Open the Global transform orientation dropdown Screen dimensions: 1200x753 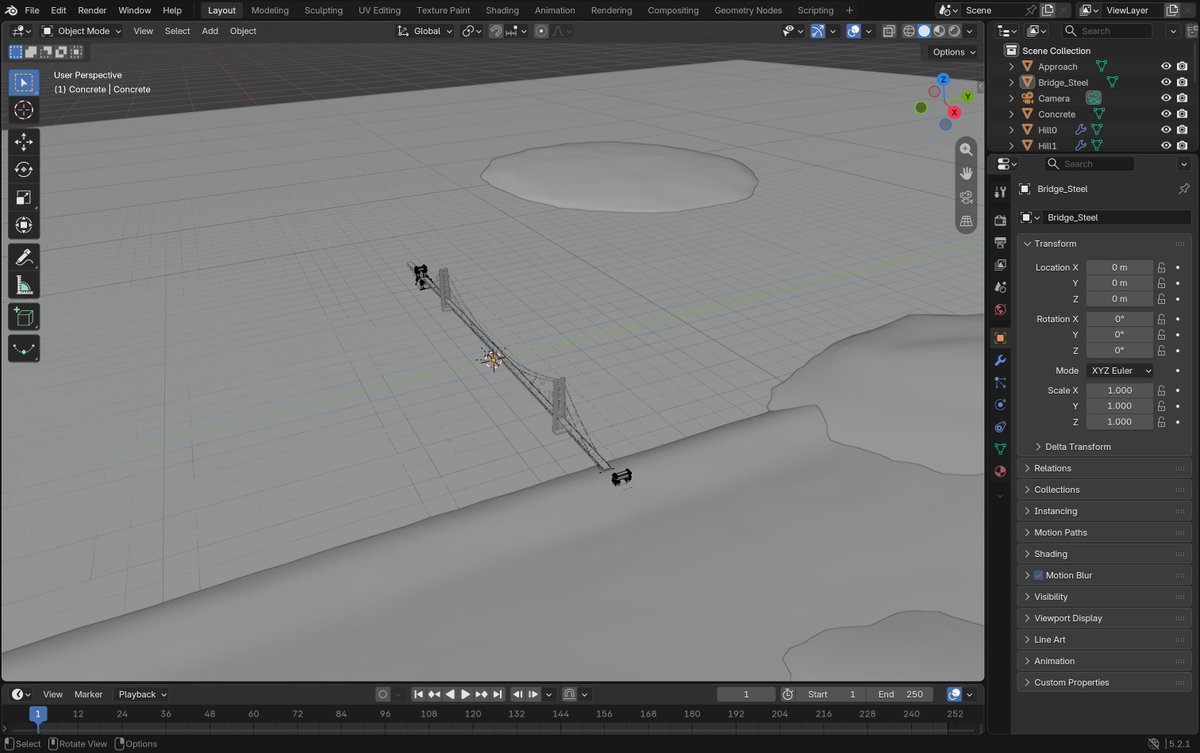426,31
